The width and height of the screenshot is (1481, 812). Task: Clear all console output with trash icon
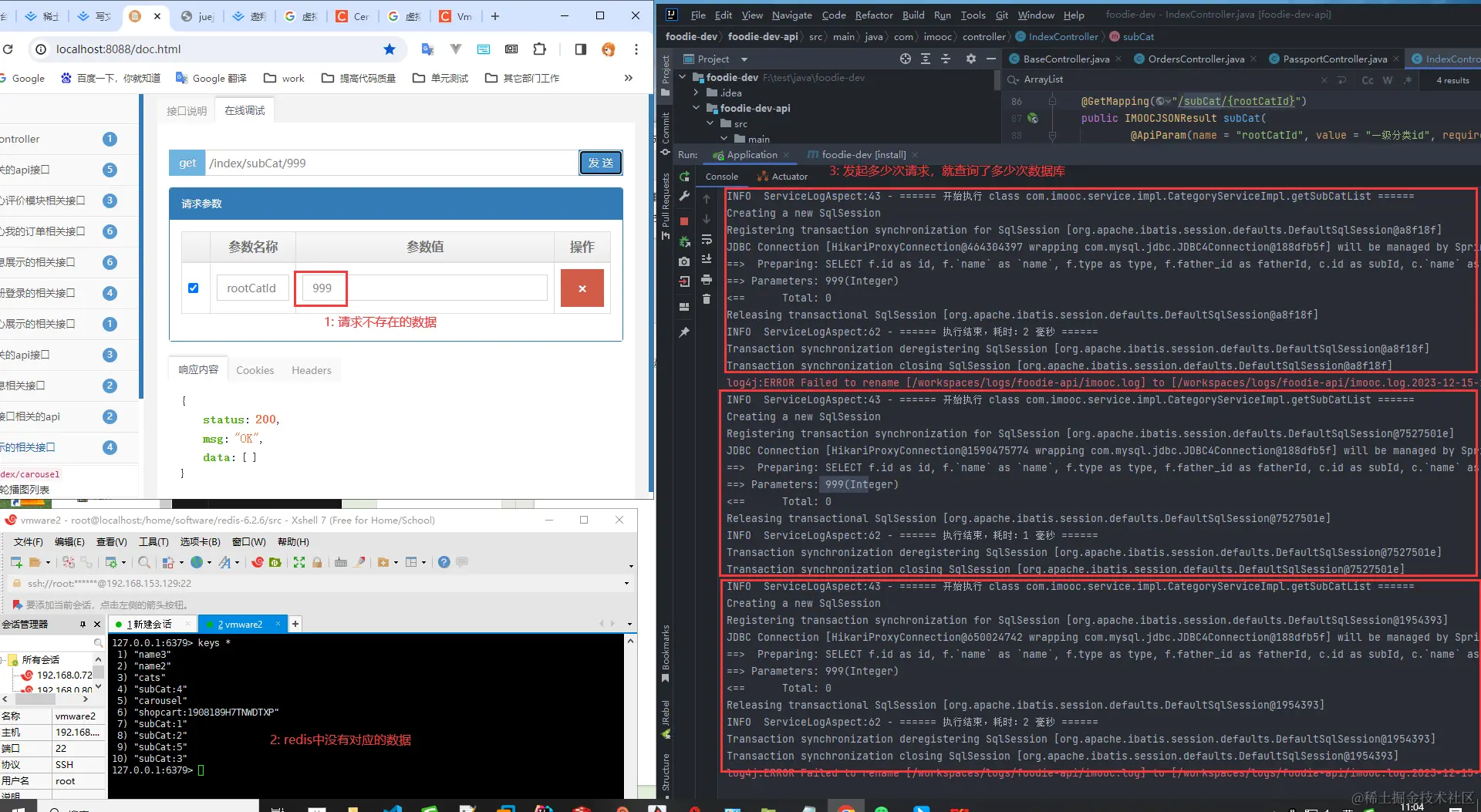pos(707,299)
